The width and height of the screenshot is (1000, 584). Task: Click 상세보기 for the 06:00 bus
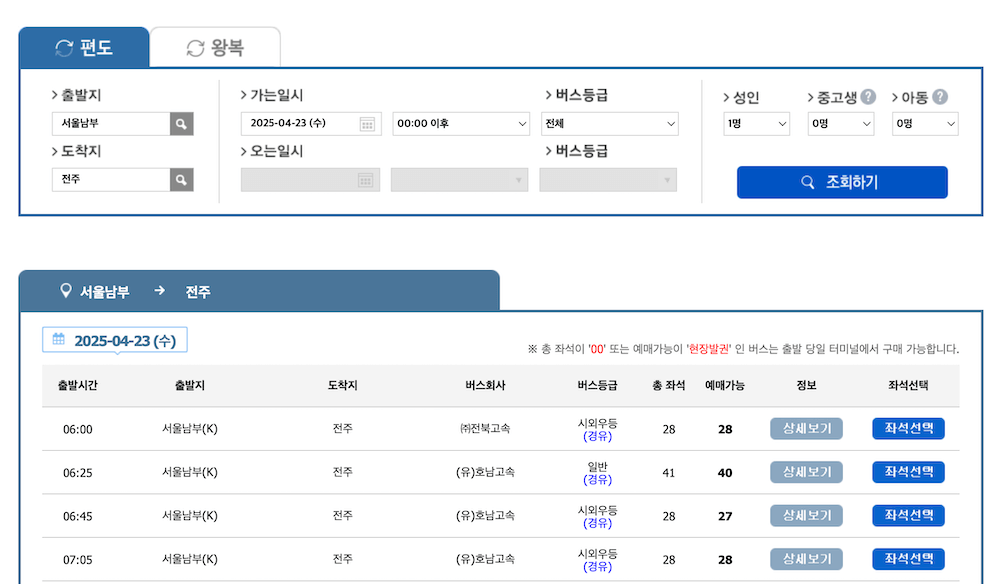tap(807, 428)
